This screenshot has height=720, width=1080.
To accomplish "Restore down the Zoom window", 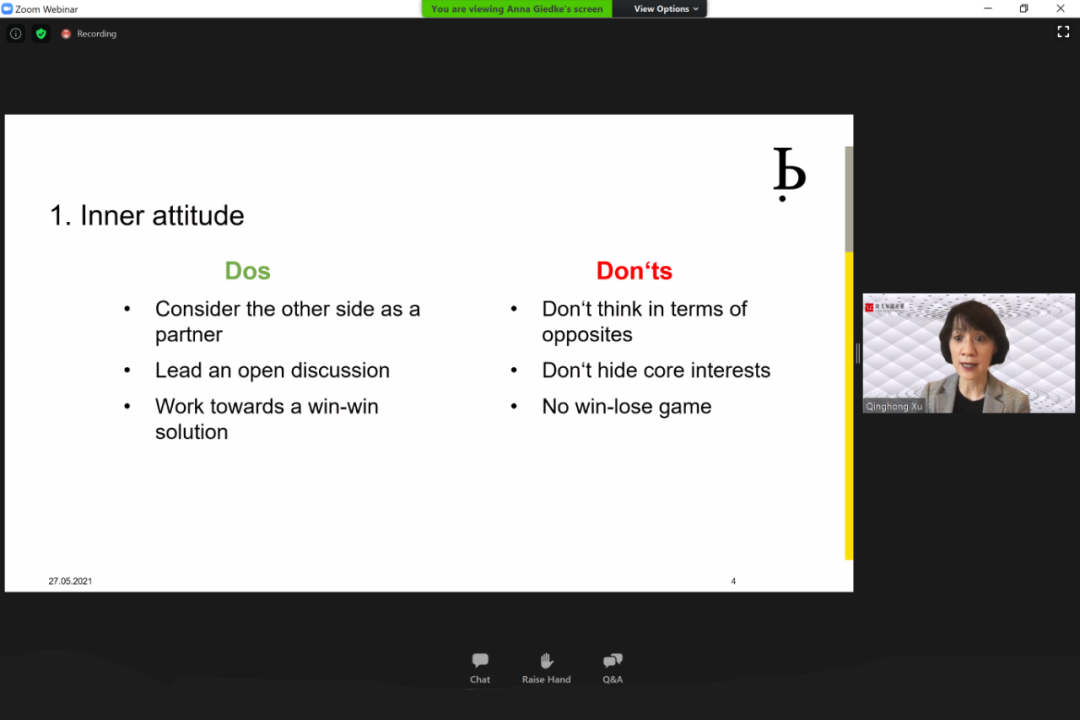I will (x=1024, y=8).
